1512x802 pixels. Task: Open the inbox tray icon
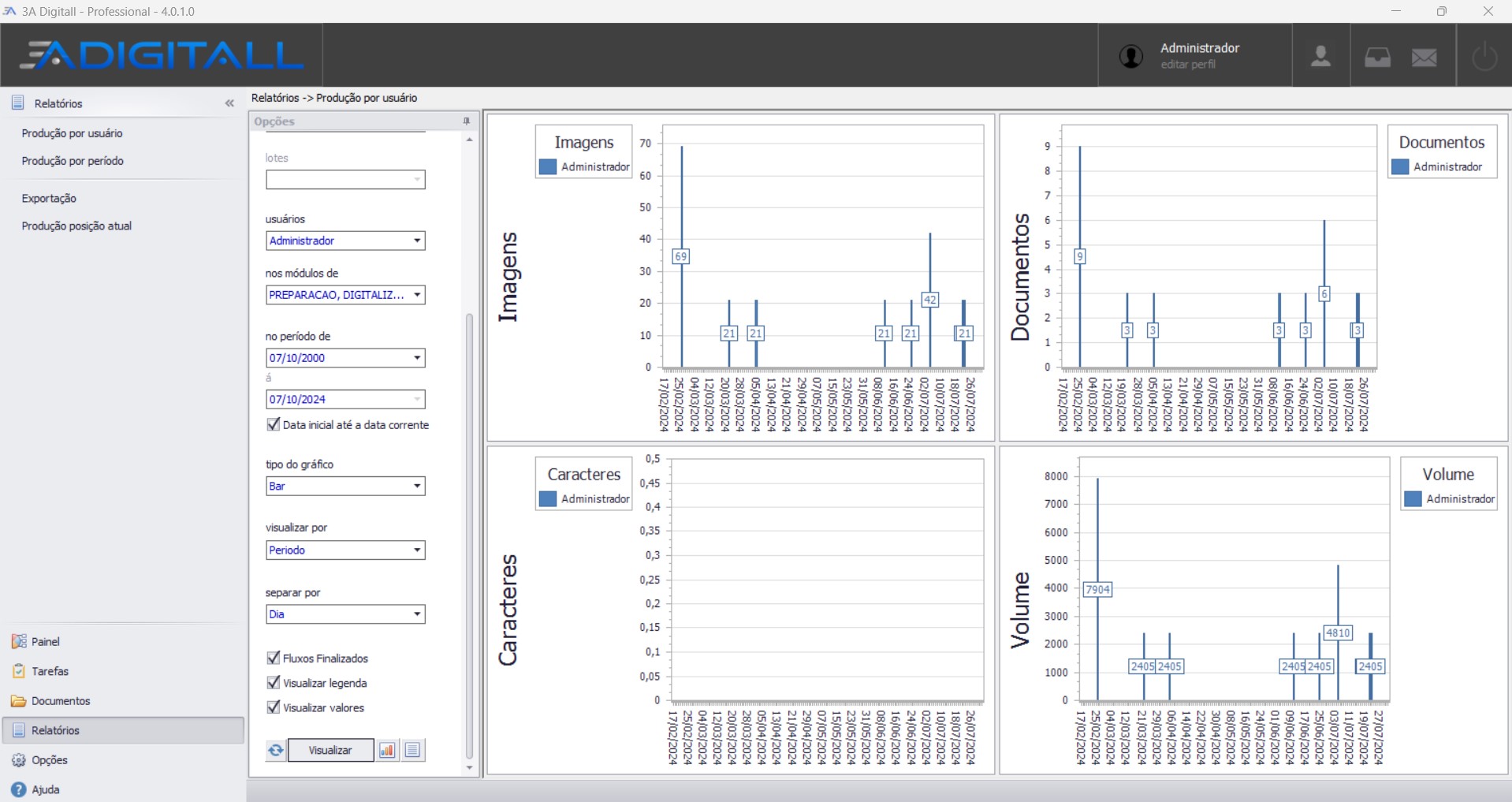click(1377, 58)
